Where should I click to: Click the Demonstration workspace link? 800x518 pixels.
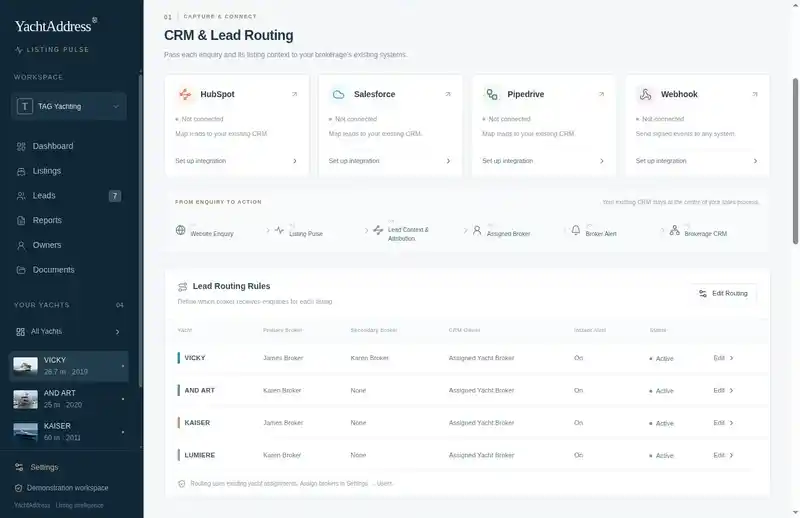point(67,488)
